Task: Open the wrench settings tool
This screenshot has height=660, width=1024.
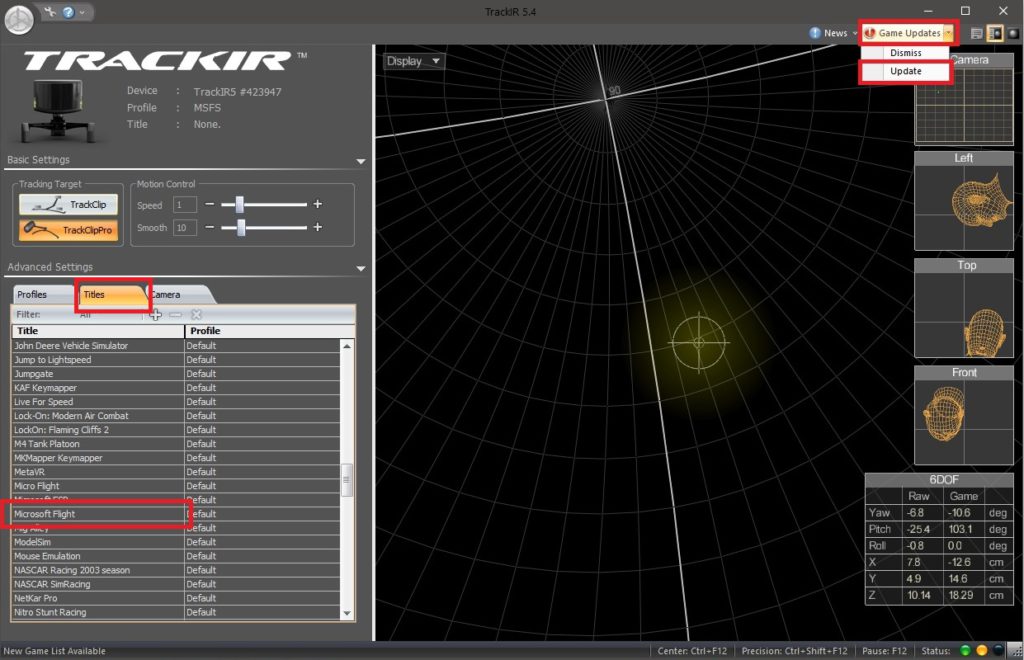Action: tap(50, 12)
